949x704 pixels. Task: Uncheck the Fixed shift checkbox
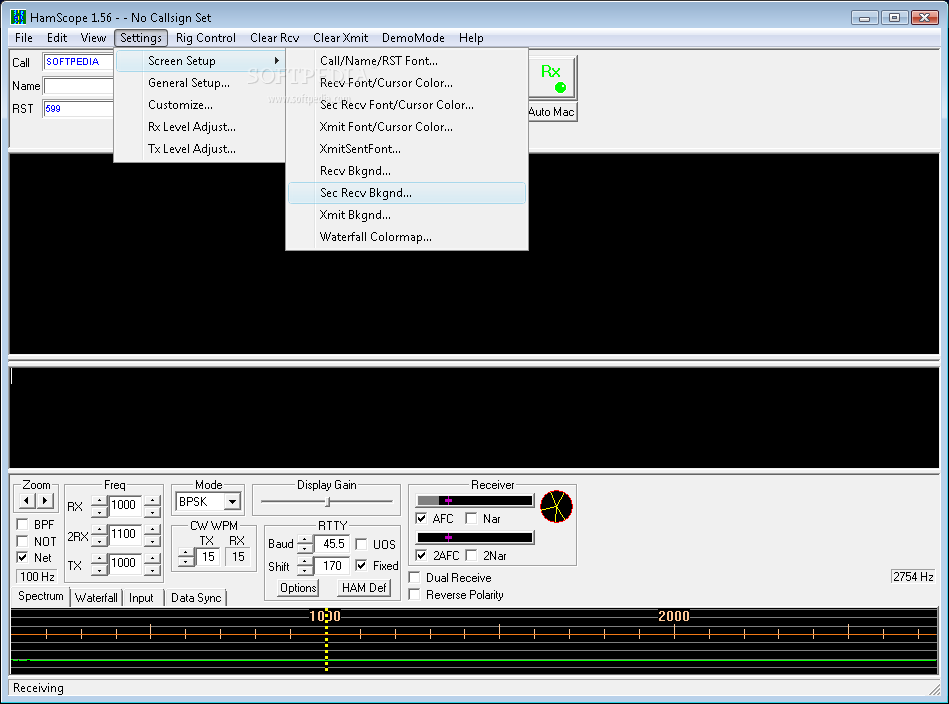(x=361, y=565)
